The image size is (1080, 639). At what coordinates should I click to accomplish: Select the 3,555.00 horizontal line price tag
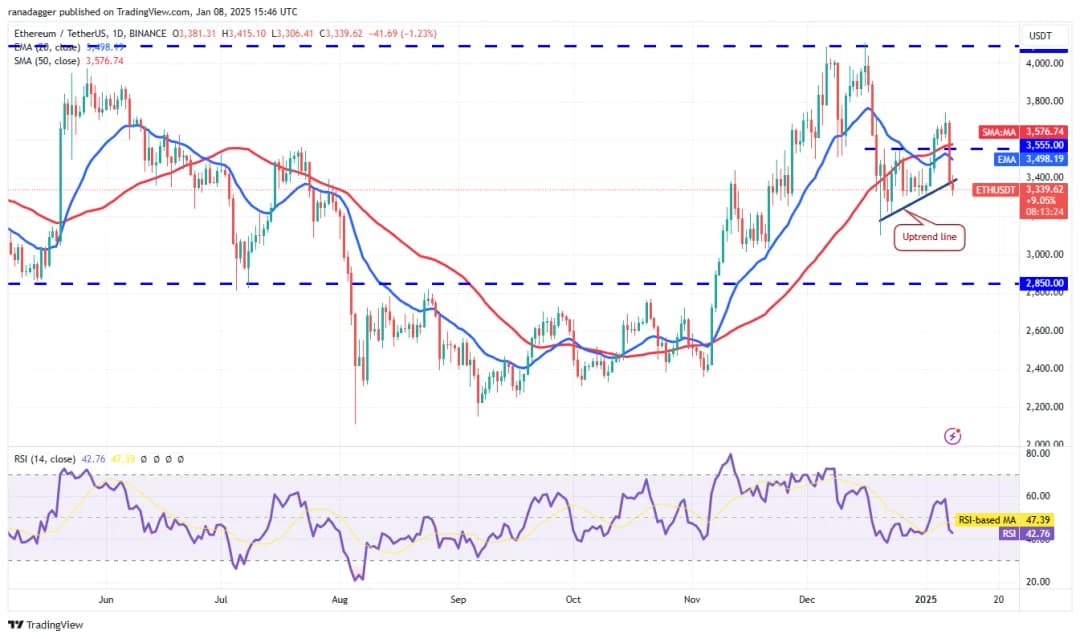coord(1042,145)
